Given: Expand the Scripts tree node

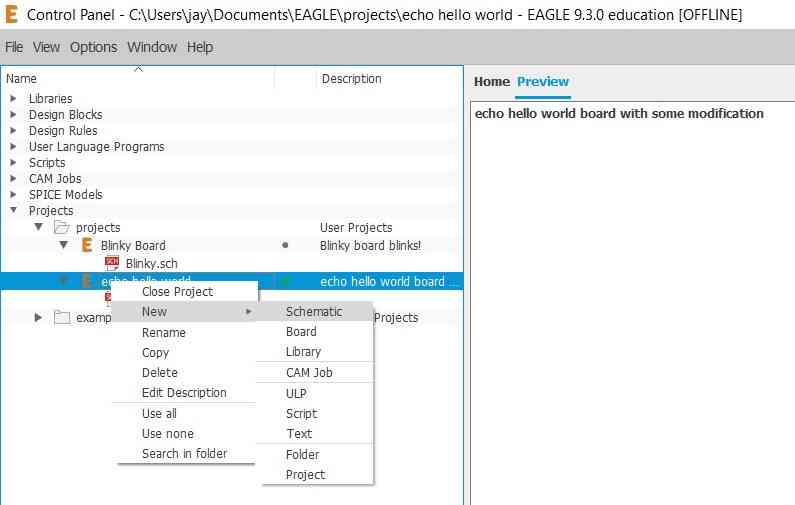Looking at the screenshot, I should click(14, 163).
